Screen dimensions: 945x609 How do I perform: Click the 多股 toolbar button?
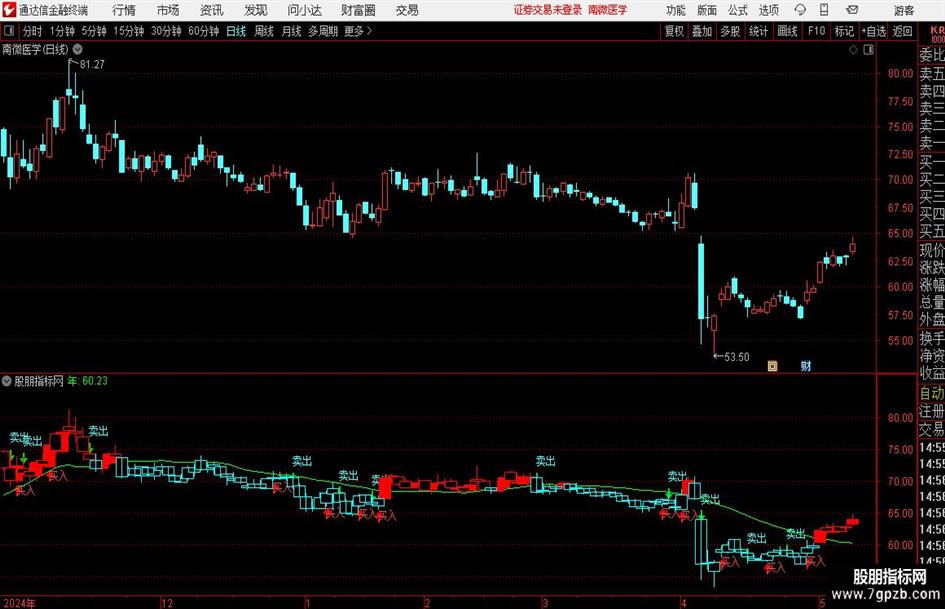[730, 31]
